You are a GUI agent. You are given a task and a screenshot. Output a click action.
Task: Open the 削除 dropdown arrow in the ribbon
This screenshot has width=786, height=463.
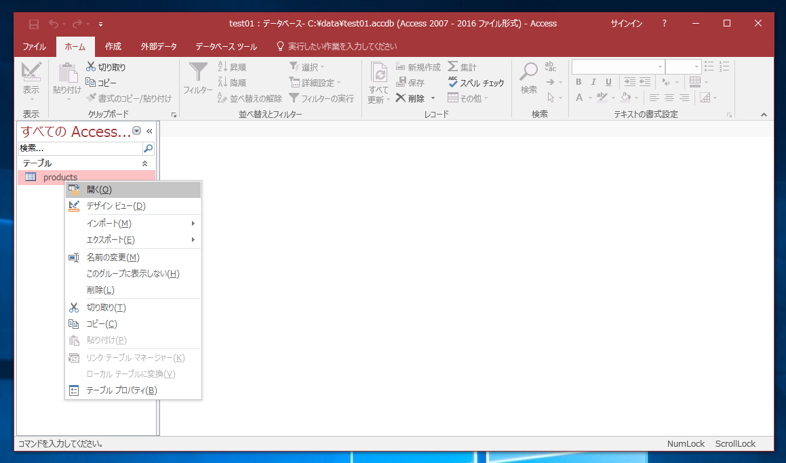(433, 98)
